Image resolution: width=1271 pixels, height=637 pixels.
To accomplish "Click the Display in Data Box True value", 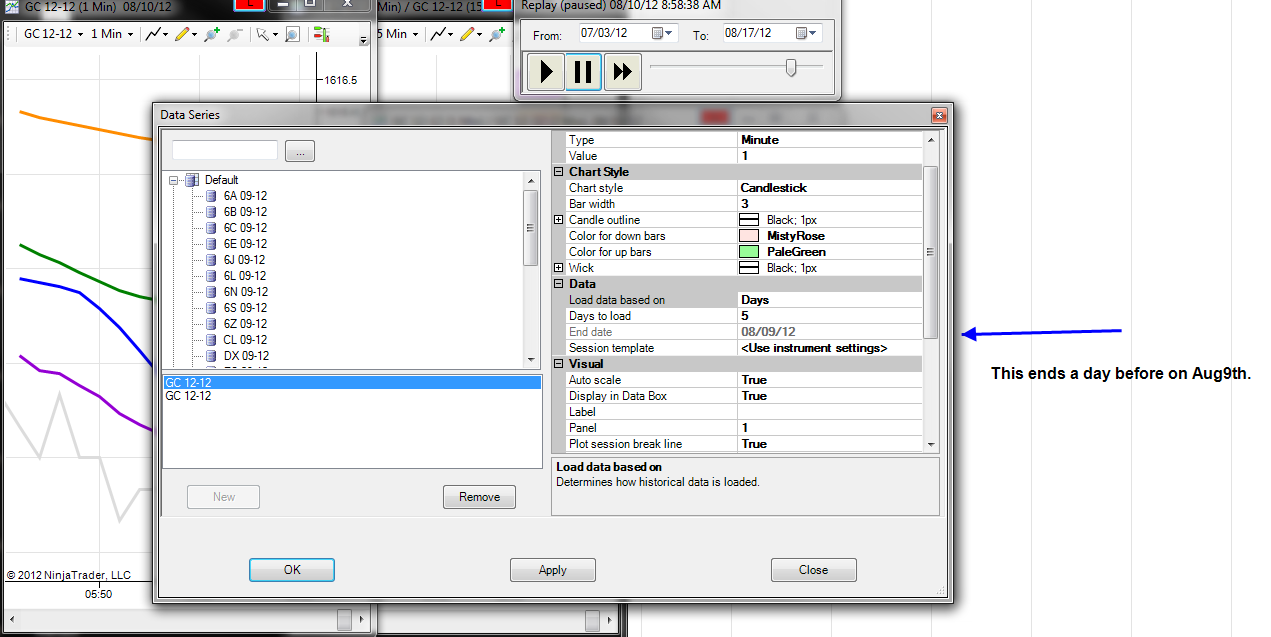I will [829, 396].
